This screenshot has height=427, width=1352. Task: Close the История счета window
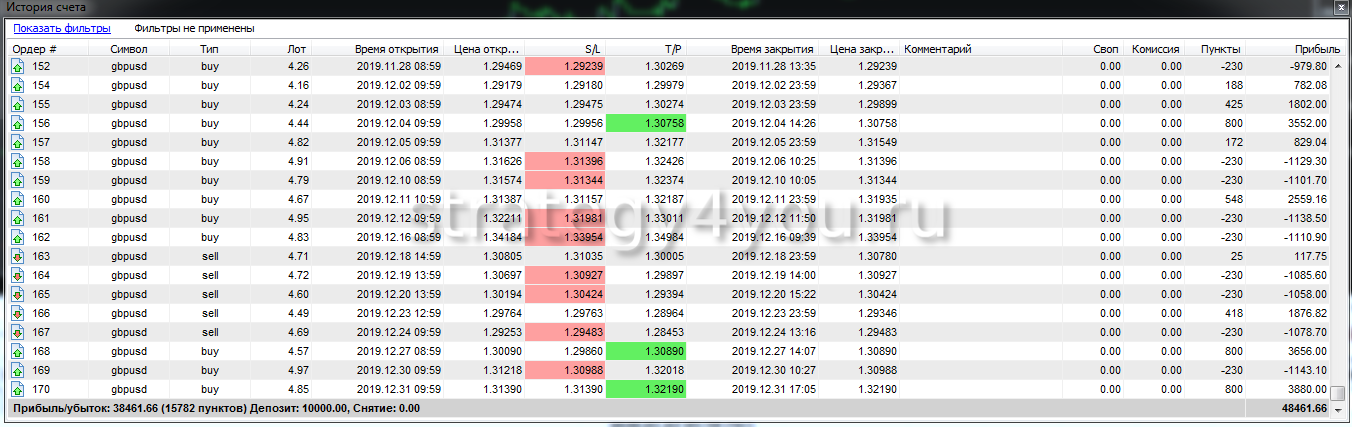[1335, 7]
